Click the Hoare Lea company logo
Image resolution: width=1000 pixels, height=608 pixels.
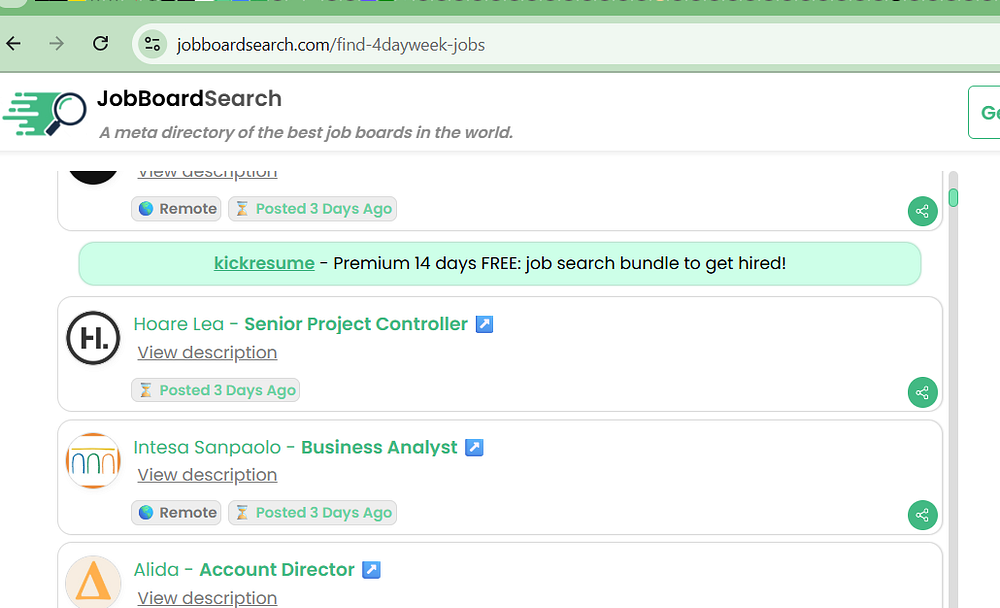93,338
